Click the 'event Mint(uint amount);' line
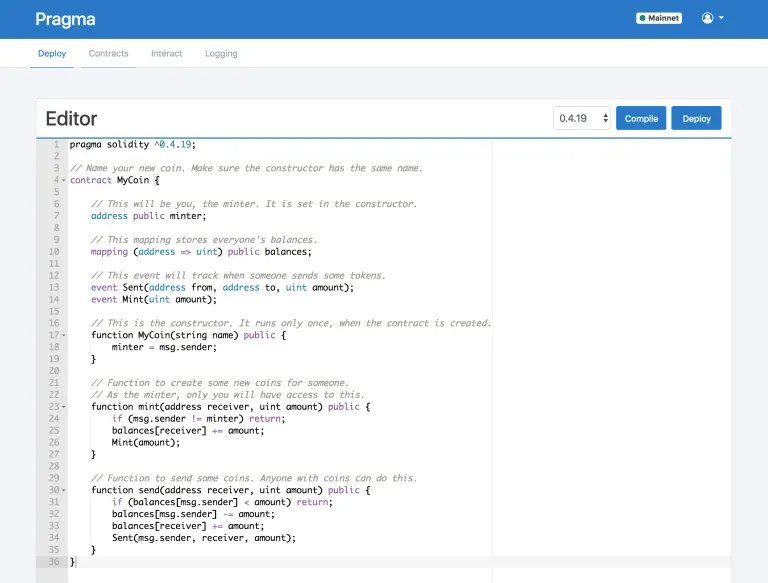768x583 pixels. pos(153,299)
